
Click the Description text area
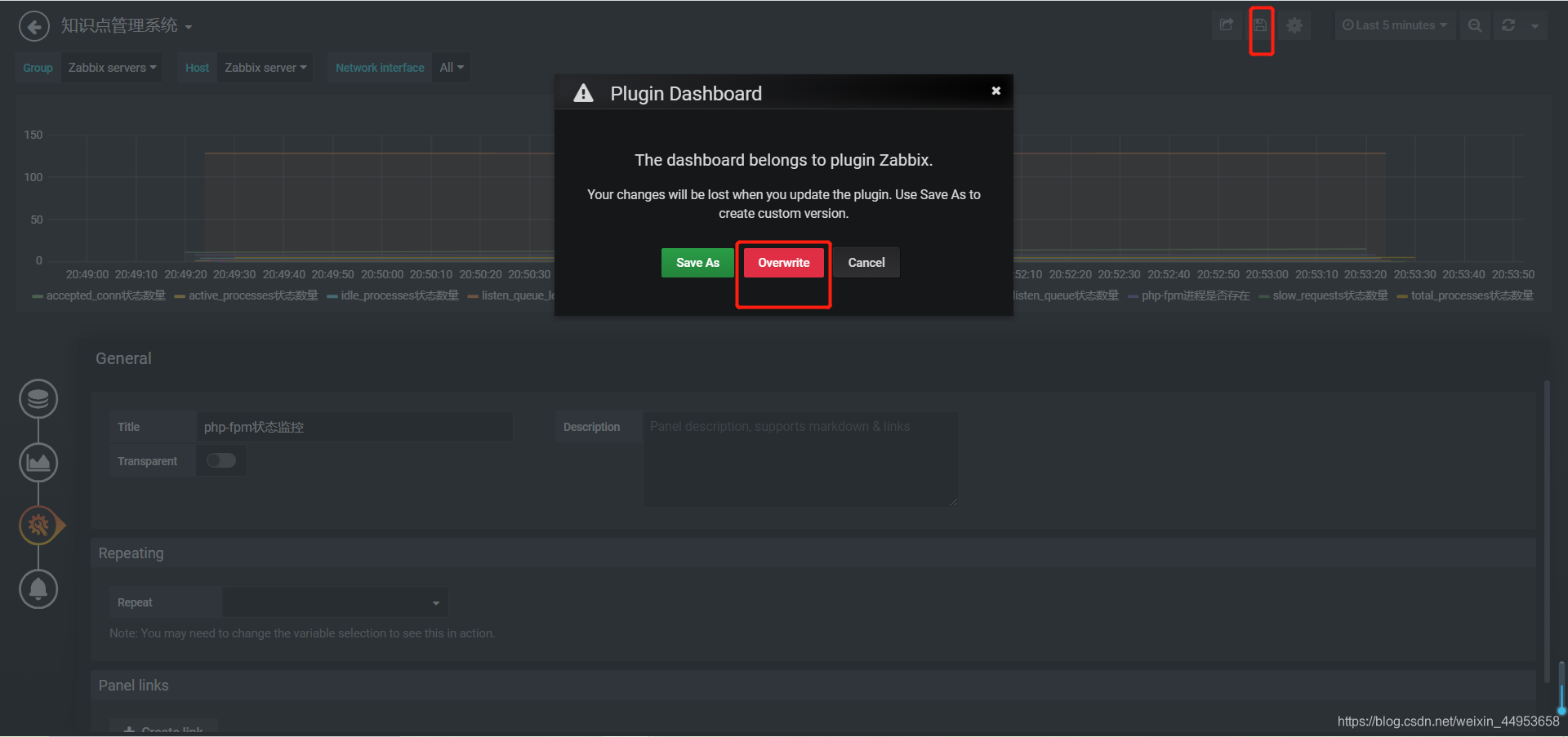point(800,460)
